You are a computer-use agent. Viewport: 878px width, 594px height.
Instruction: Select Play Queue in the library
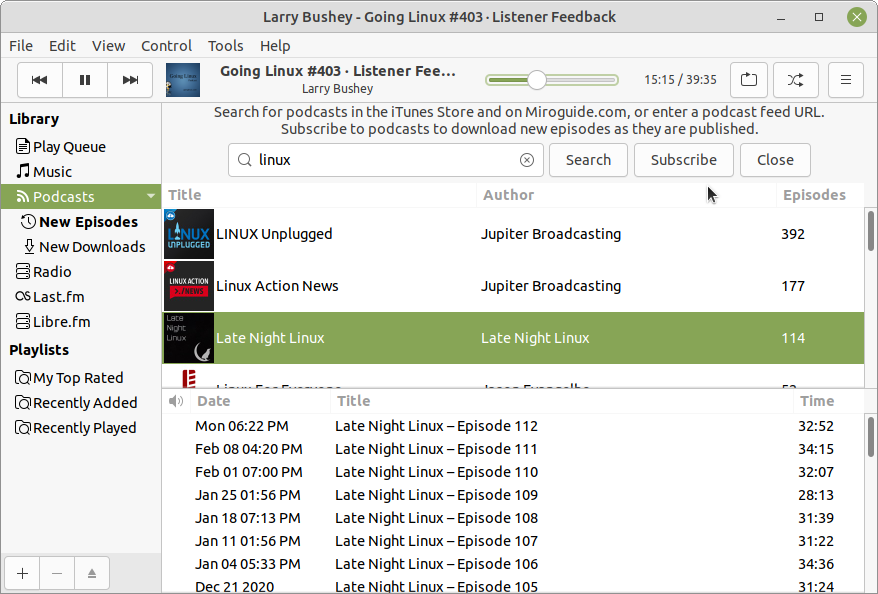pos(81,147)
